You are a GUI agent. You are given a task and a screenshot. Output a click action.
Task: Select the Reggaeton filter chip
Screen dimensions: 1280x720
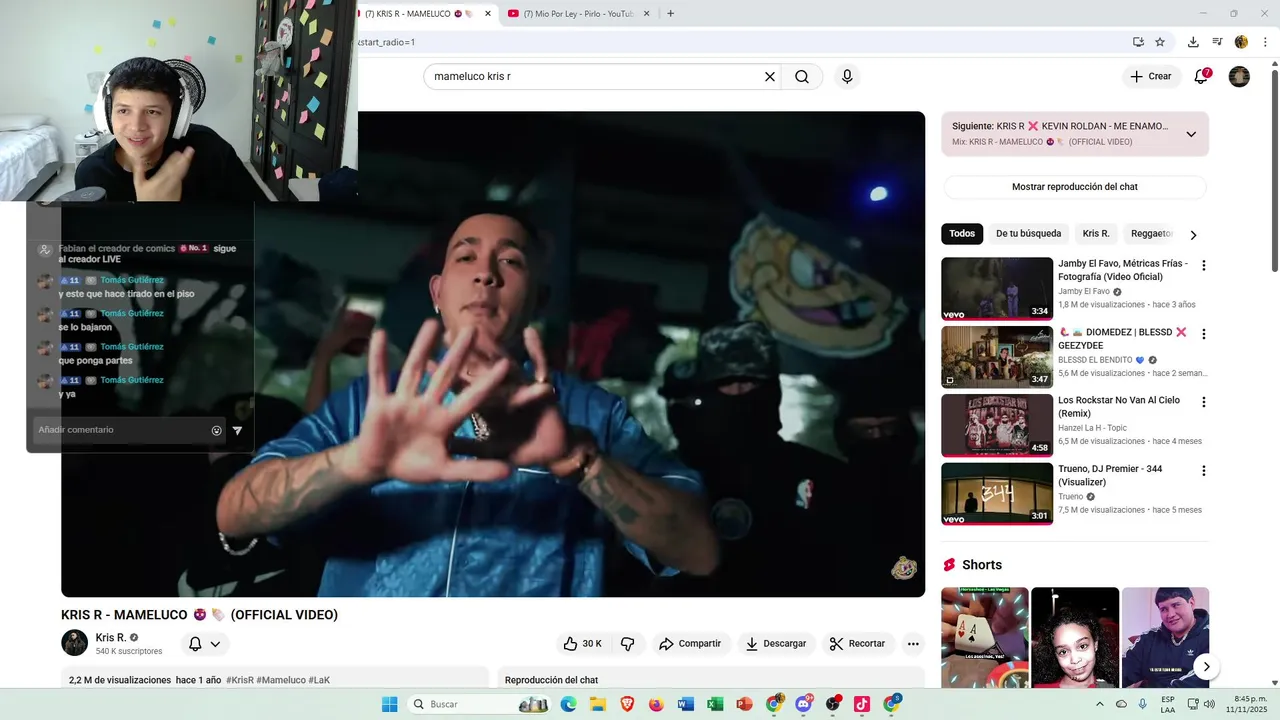coord(1150,234)
